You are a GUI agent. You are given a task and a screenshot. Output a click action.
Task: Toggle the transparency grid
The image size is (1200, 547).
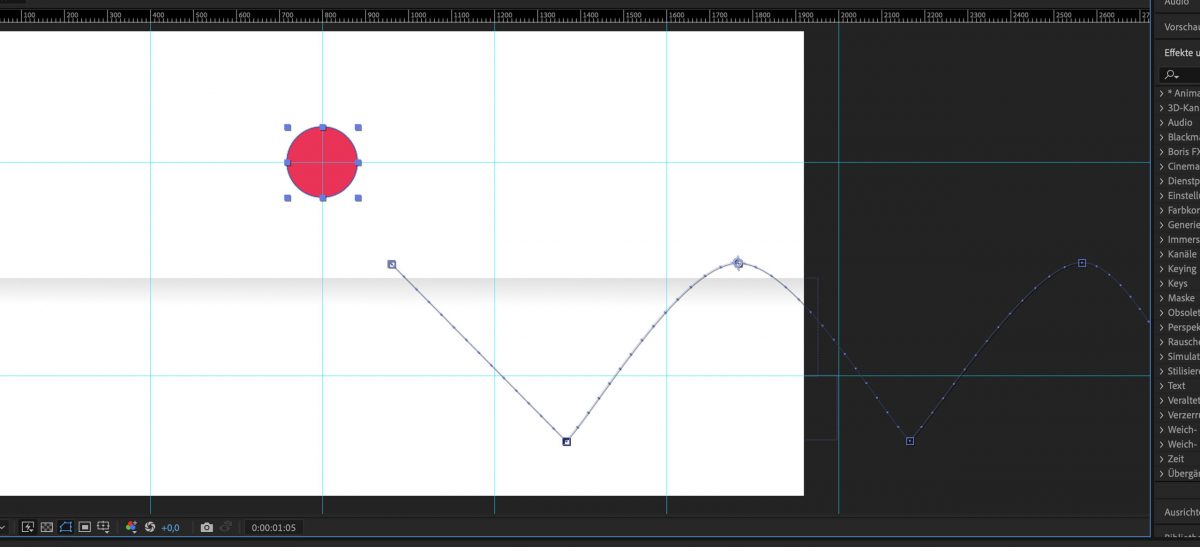point(46,527)
